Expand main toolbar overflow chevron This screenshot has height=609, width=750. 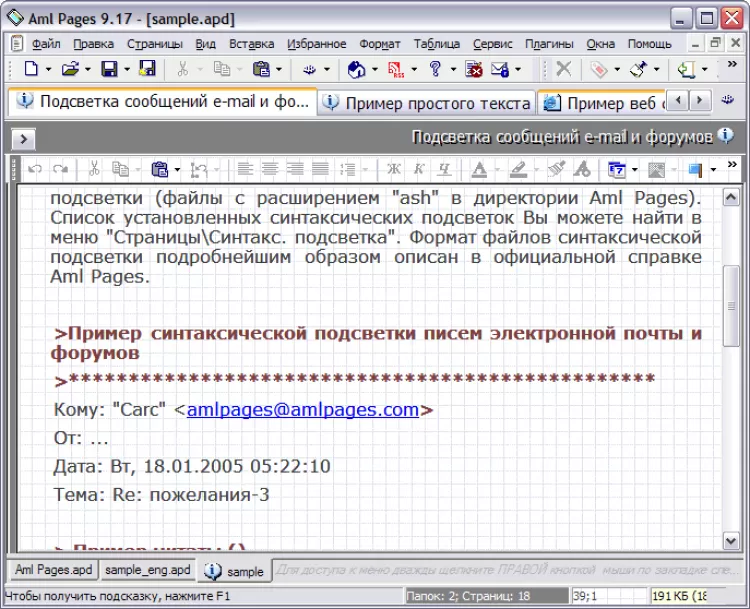(732, 64)
